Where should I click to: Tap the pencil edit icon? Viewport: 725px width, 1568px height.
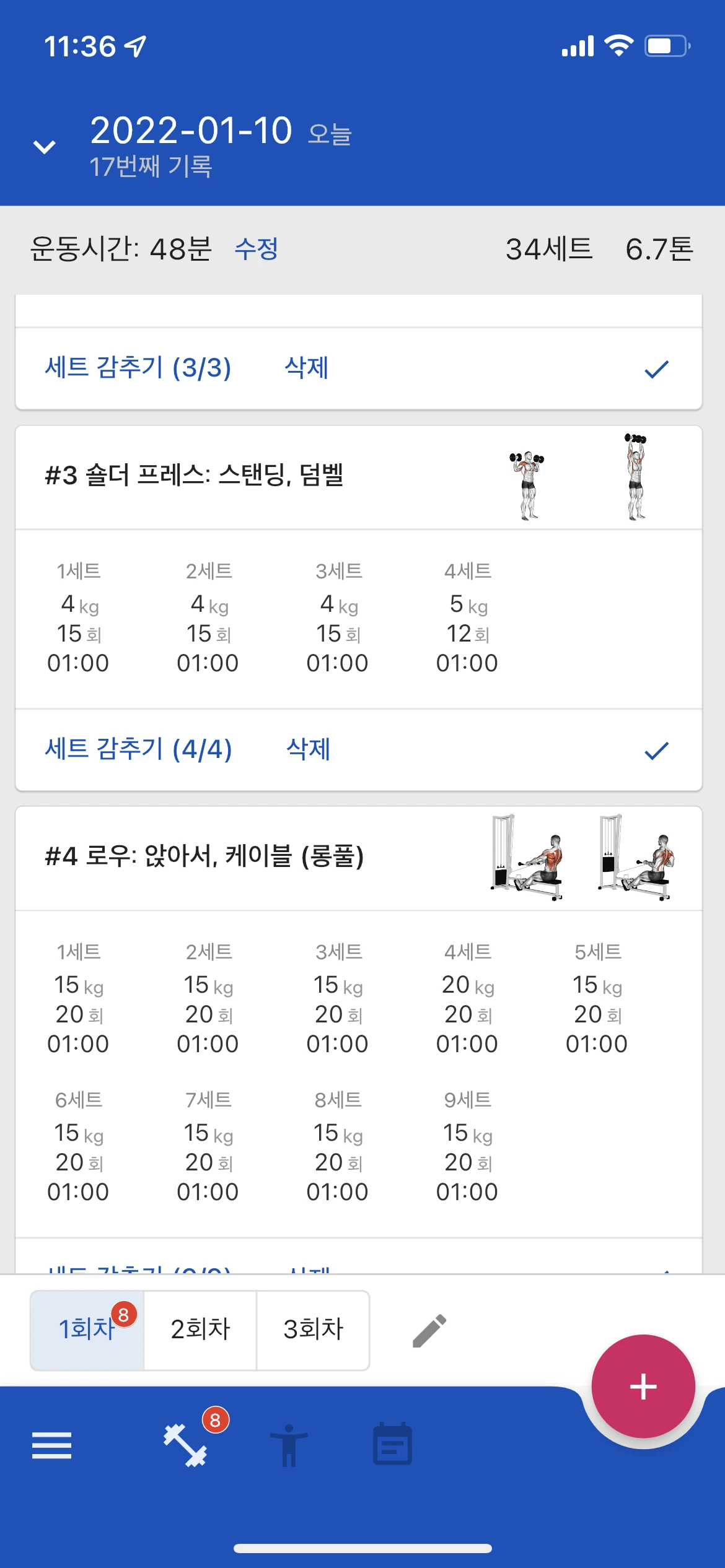429,1330
